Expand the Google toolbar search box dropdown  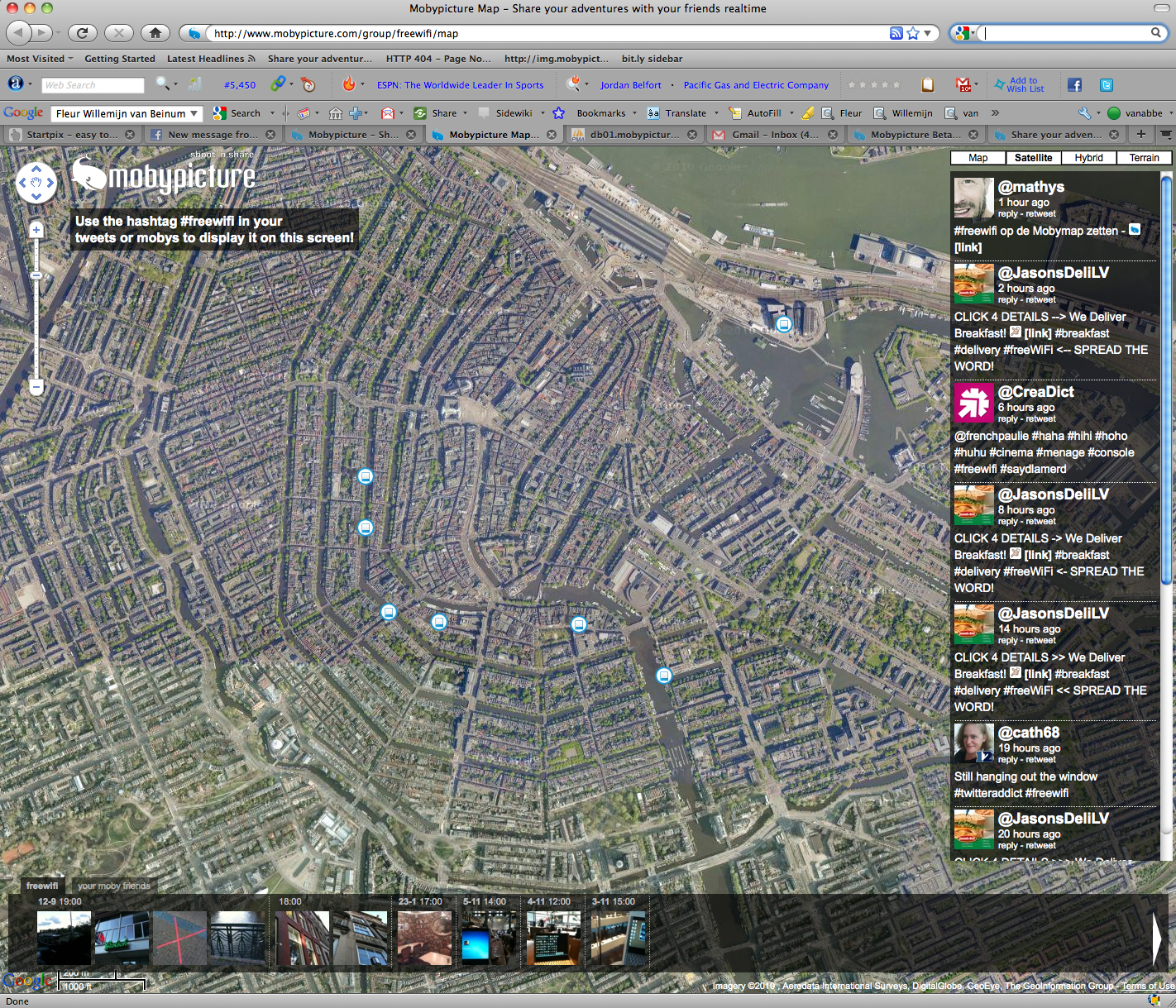(194, 113)
